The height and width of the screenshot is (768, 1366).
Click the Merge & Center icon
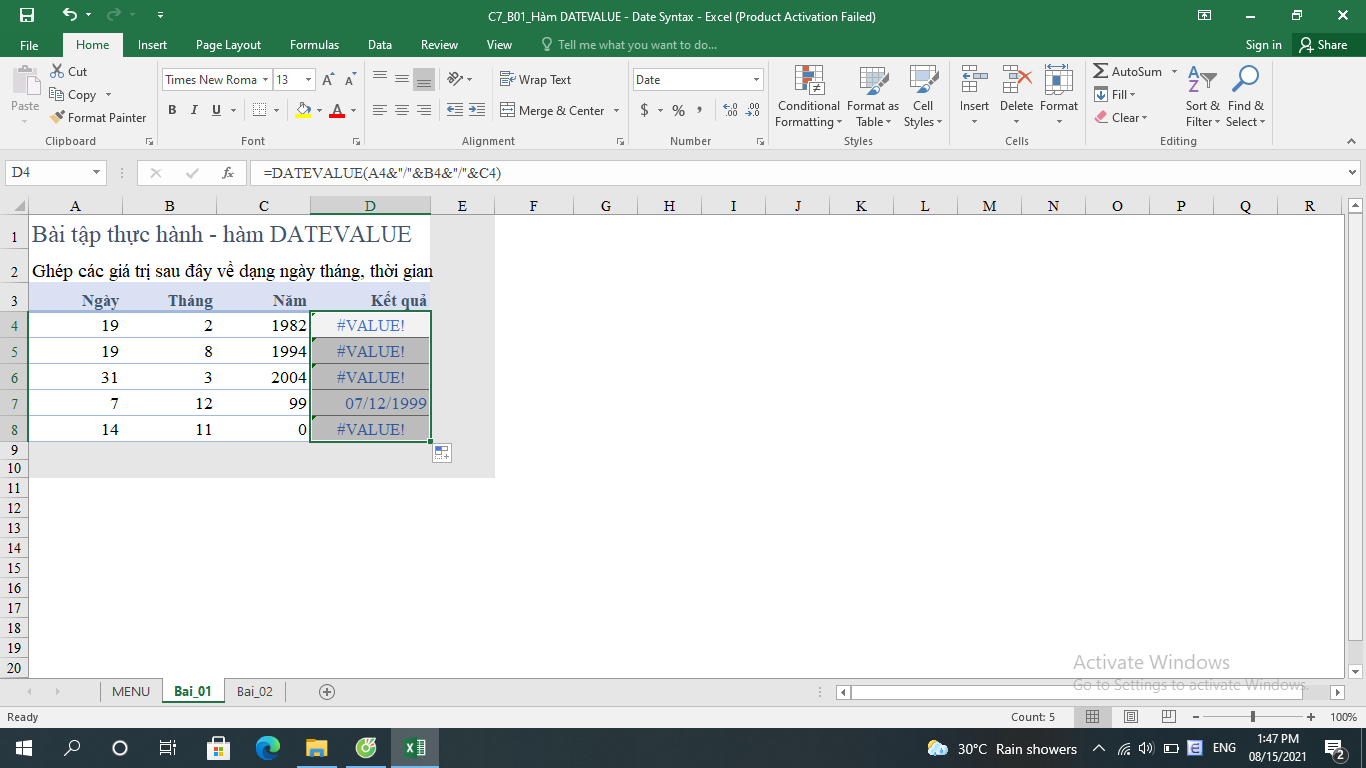point(508,111)
